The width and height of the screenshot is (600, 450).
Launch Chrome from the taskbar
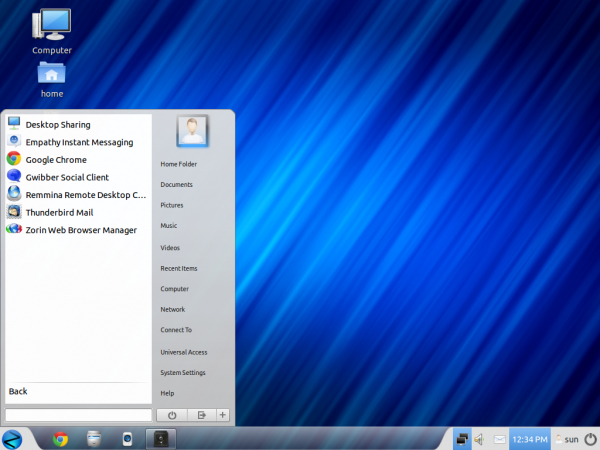tap(60, 439)
